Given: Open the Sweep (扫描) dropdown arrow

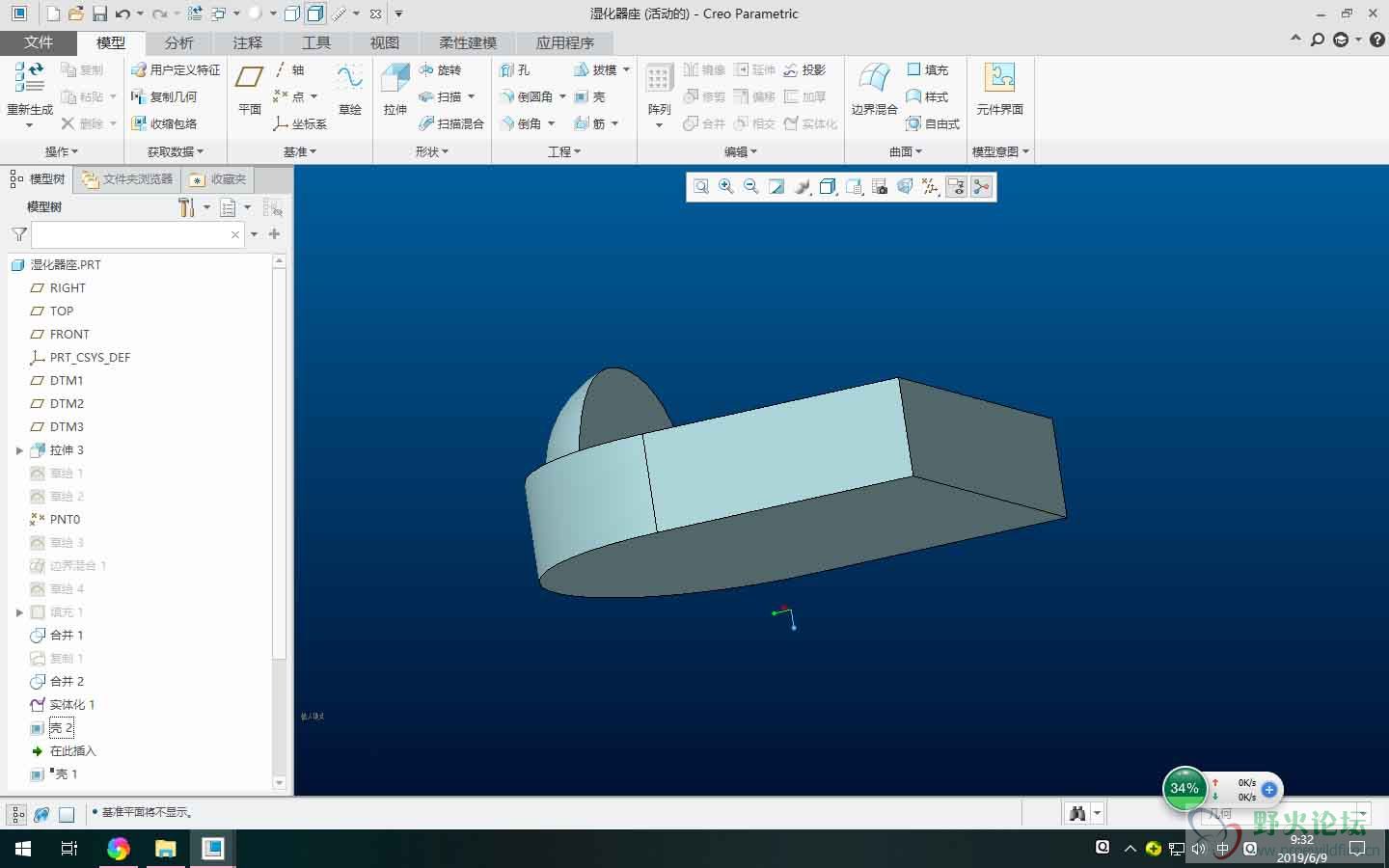Looking at the screenshot, I should [x=472, y=96].
